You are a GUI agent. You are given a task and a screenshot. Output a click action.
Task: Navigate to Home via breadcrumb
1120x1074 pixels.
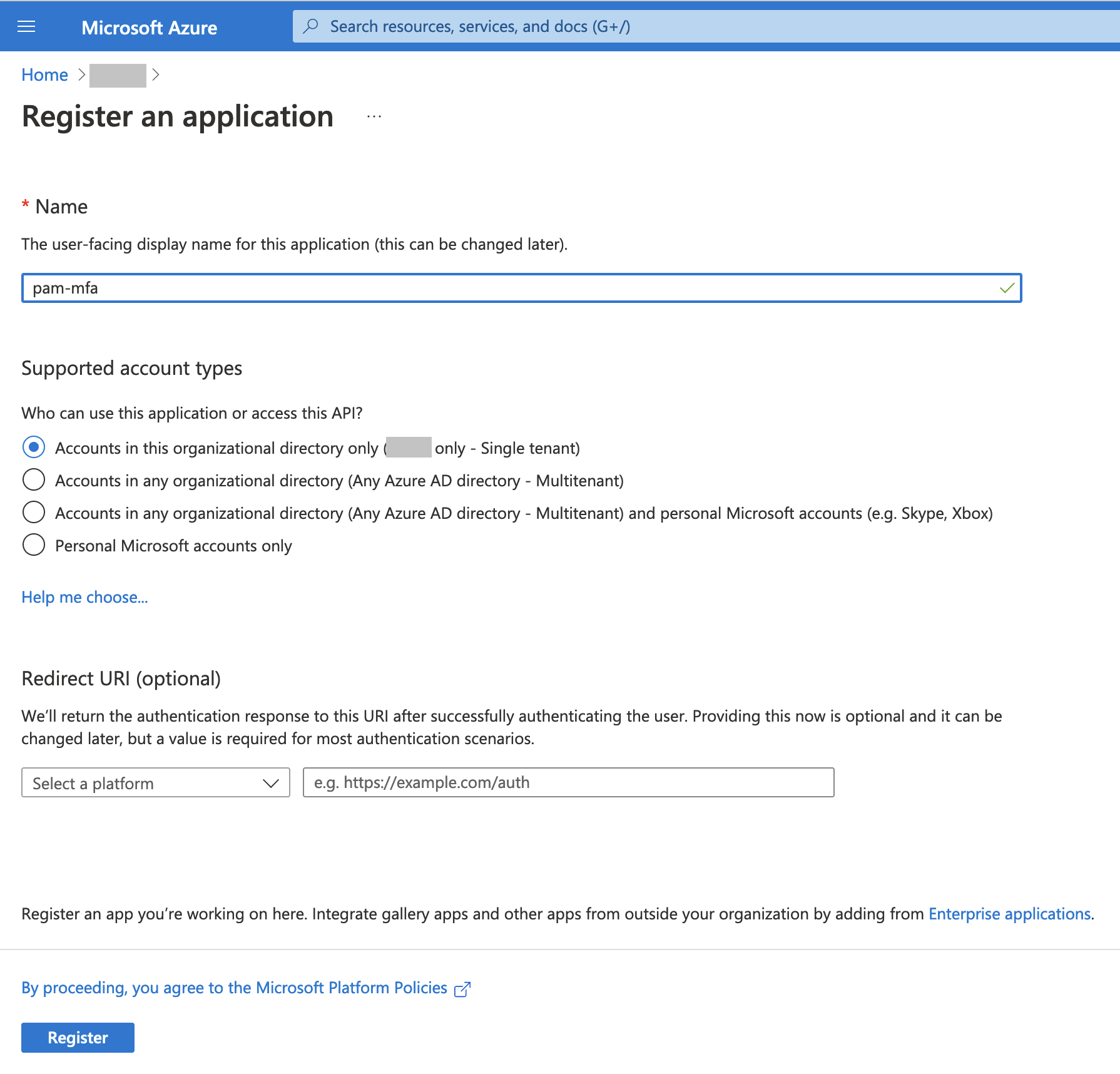[44, 74]
